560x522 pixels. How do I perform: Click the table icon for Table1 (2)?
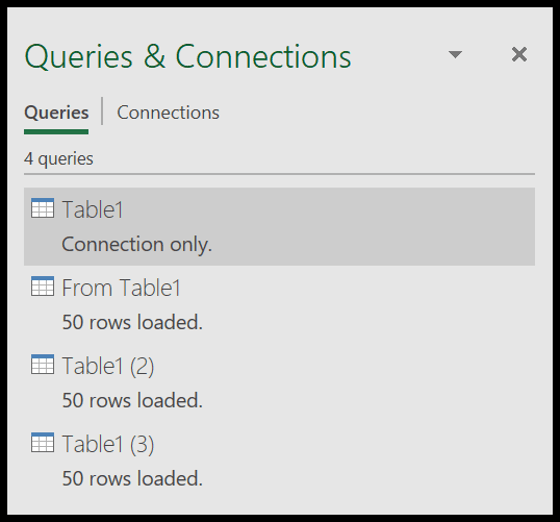click(42, 364)
